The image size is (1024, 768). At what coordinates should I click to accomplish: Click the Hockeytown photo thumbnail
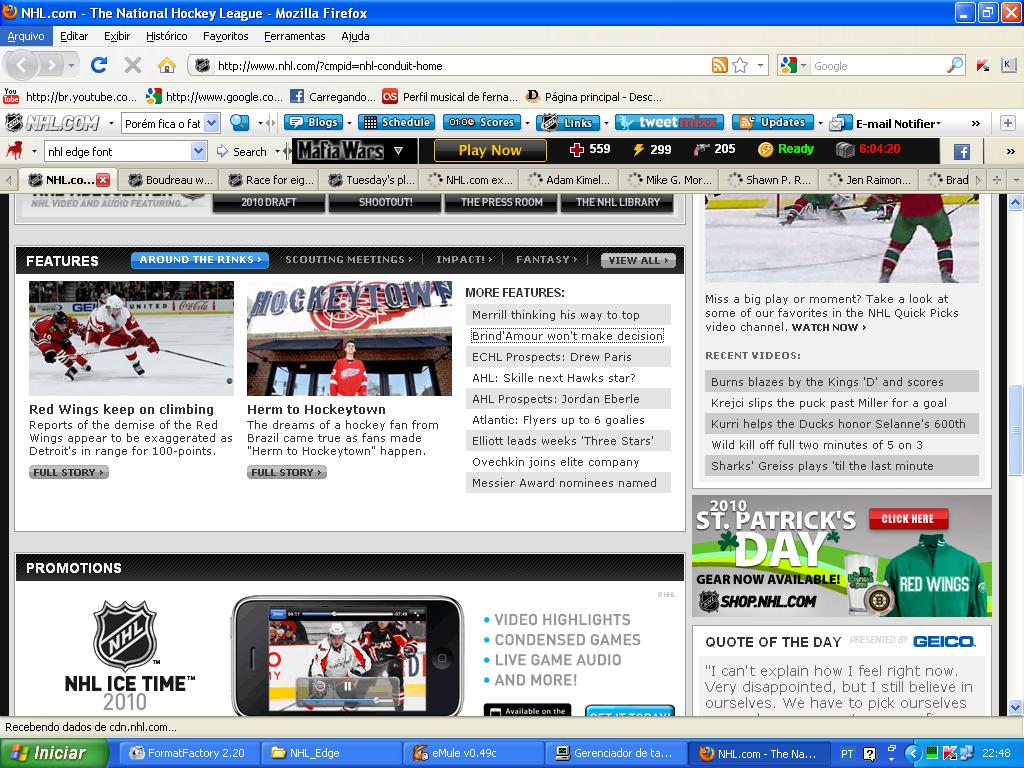349,338
